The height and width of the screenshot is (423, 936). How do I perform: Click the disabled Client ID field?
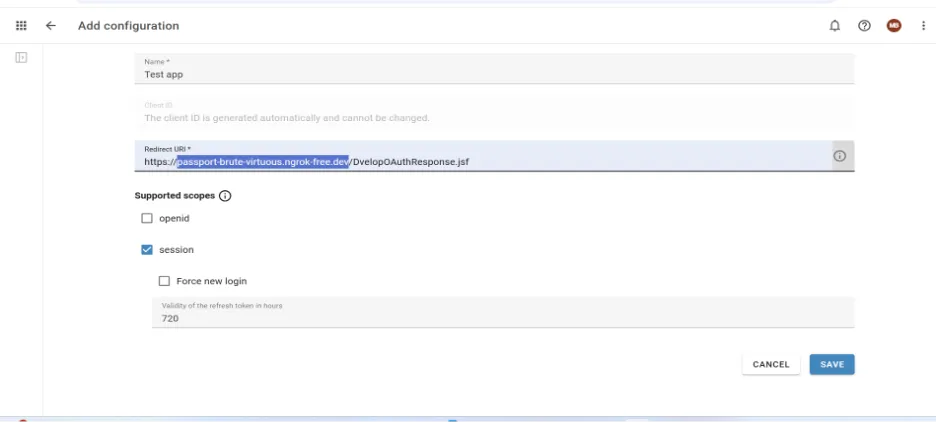tap(494, 112)
